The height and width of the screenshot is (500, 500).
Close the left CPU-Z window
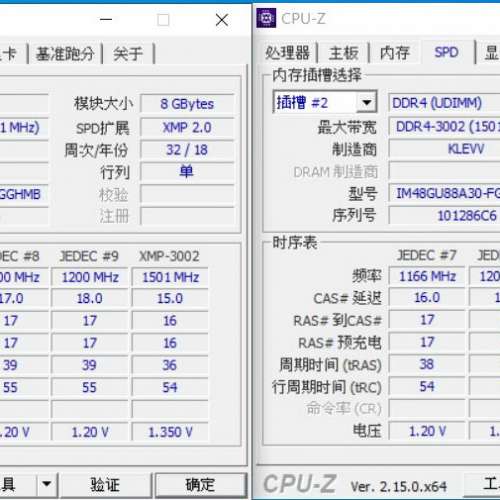click(x=222, y=20)
